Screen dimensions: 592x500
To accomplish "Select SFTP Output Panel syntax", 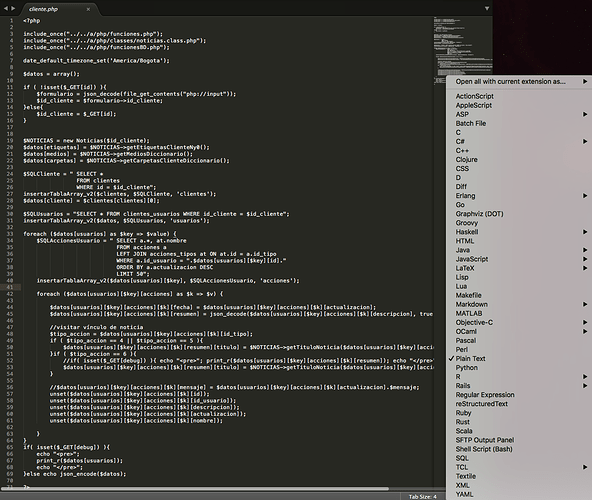I will pyautogui.click(x=519, y=441).
